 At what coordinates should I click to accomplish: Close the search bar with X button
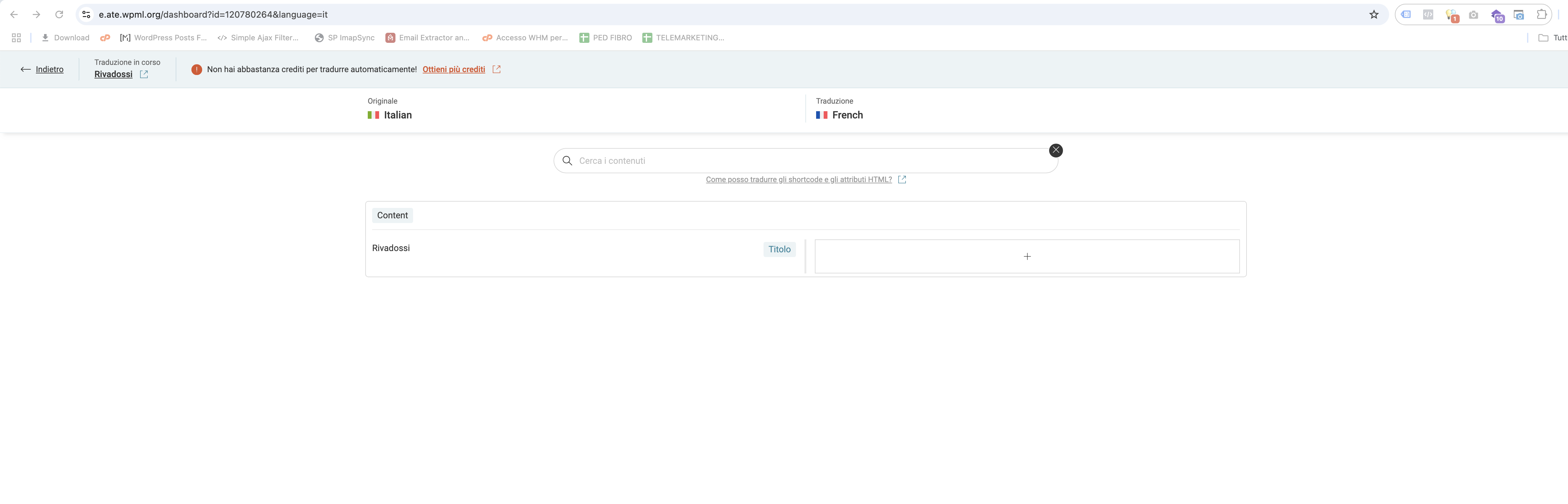pos(1055,150)
